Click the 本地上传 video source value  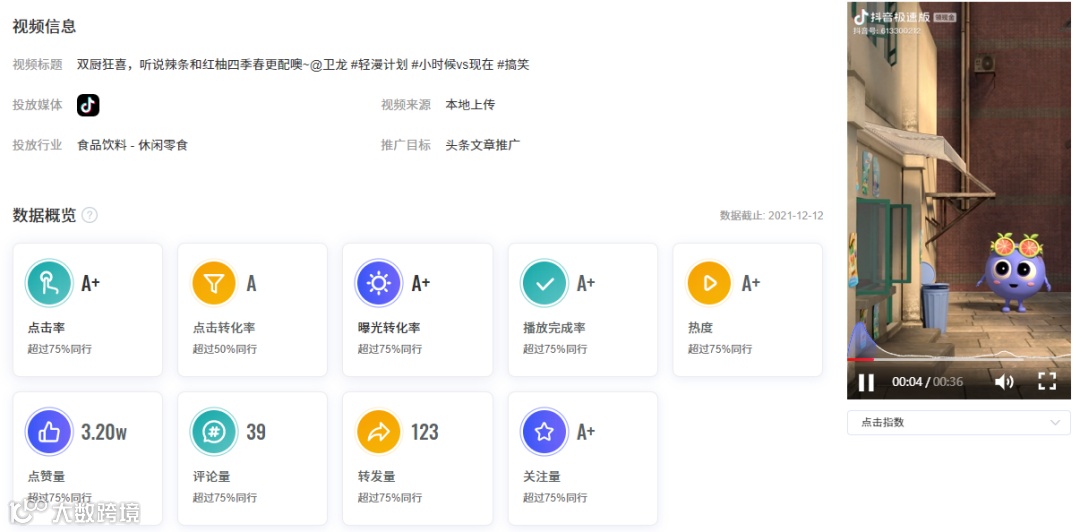(470, 105)
